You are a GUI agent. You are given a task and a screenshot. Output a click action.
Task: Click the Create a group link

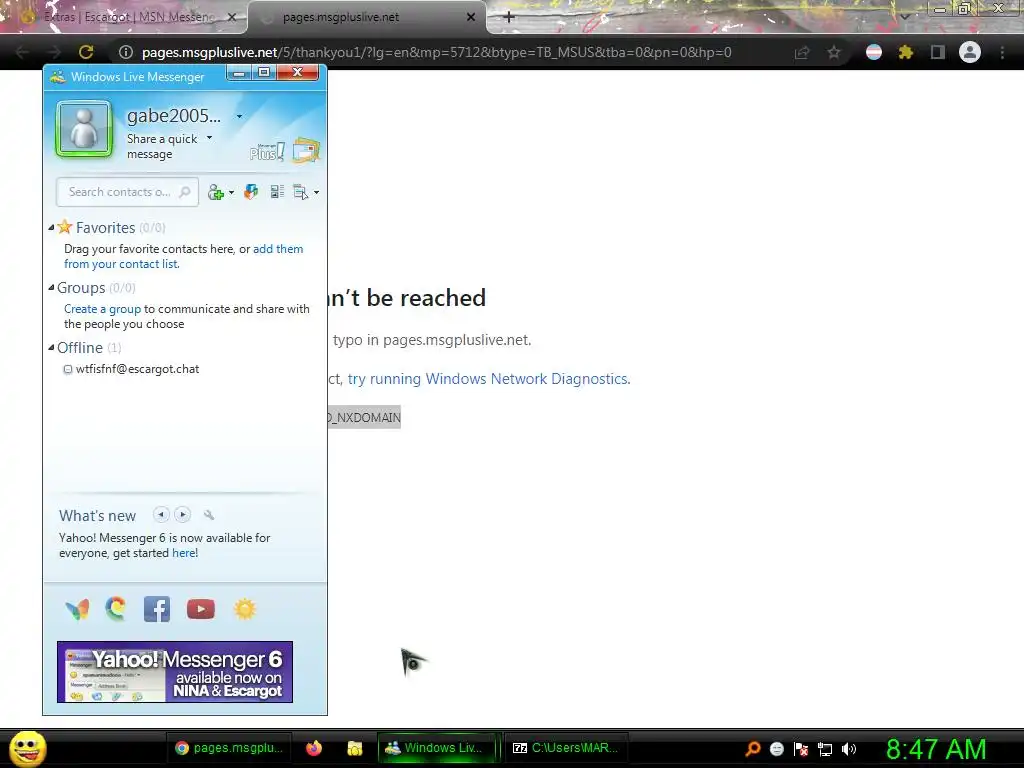(x=103, y=309)
